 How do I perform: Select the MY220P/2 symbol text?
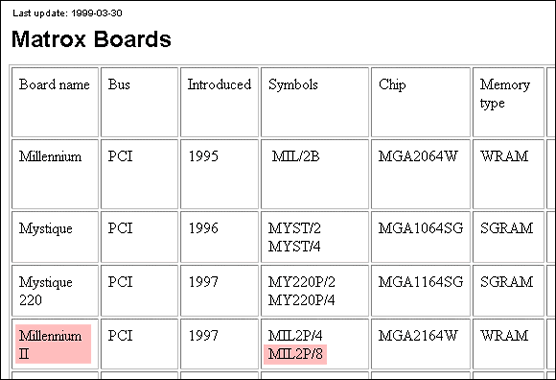[x=302, y=282]
